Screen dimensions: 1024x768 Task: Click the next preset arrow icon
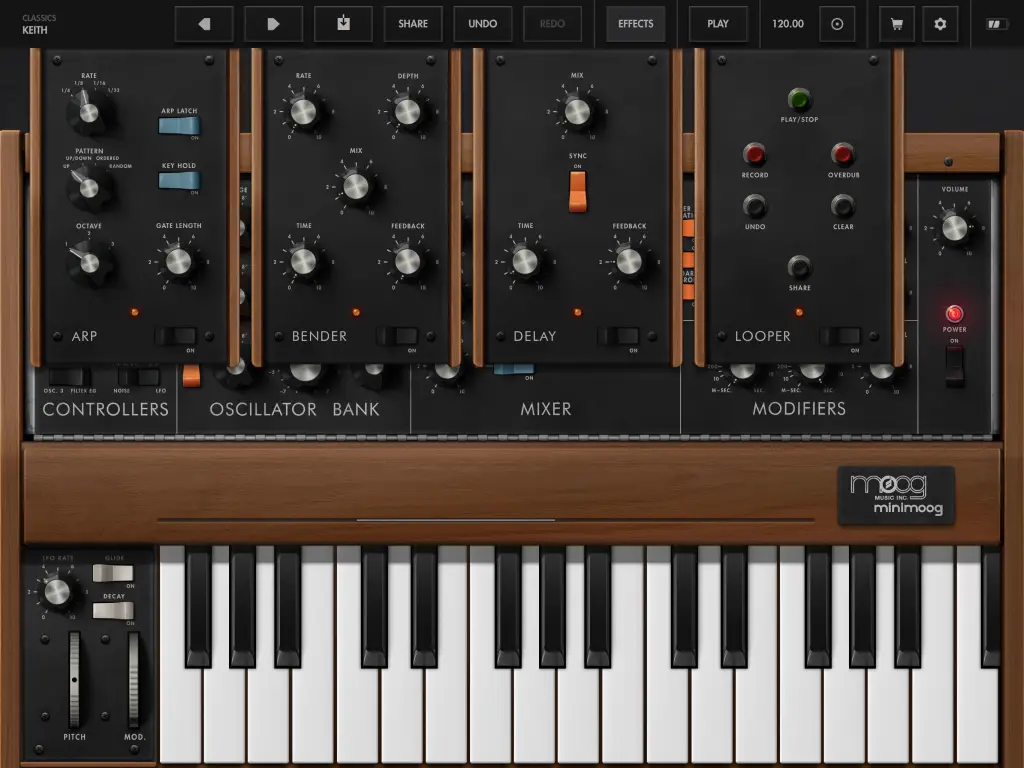coord(274,24)
